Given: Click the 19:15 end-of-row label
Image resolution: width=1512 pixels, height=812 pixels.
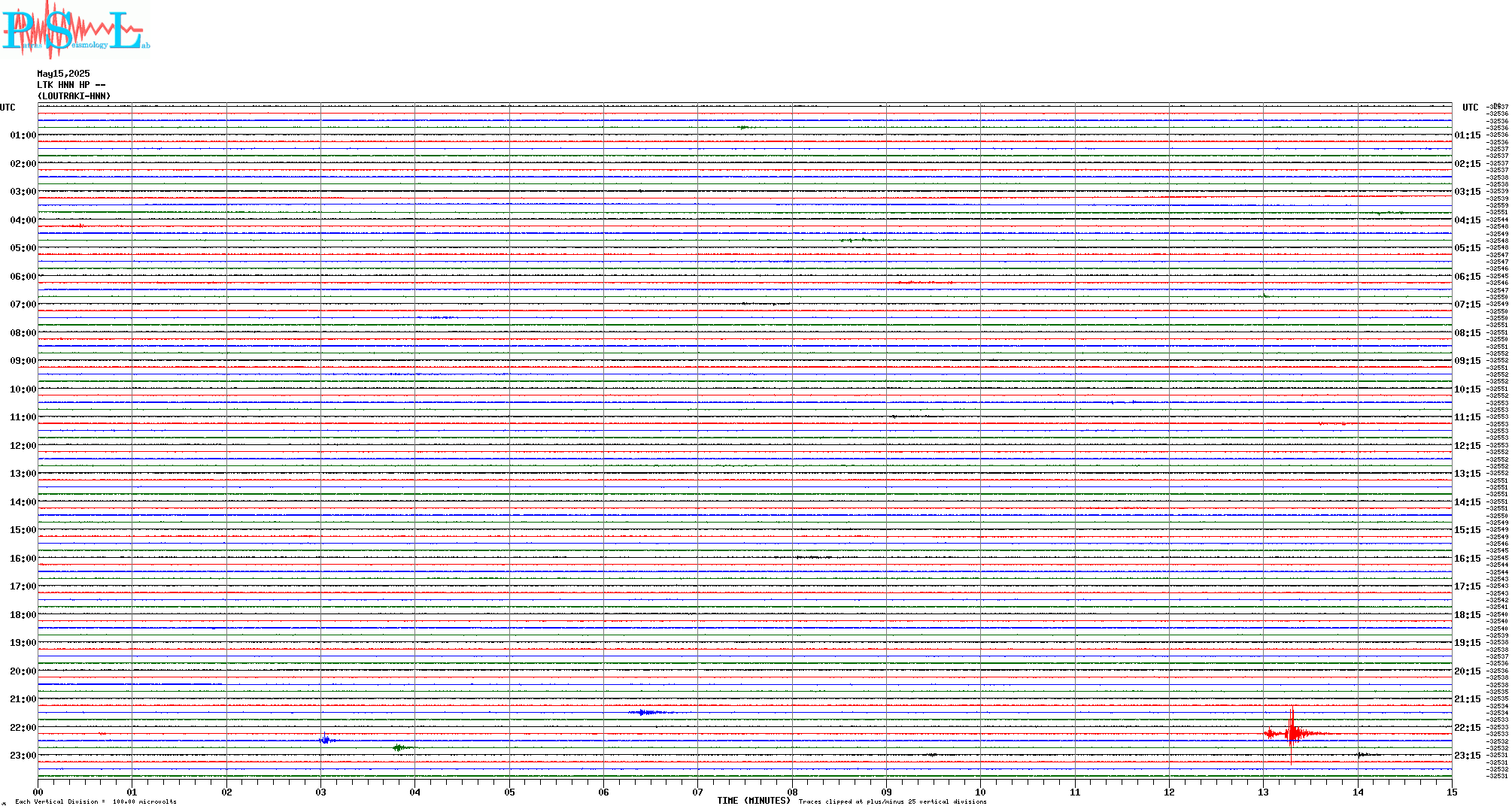Looking at the screenshot, I should point(1468,643).
